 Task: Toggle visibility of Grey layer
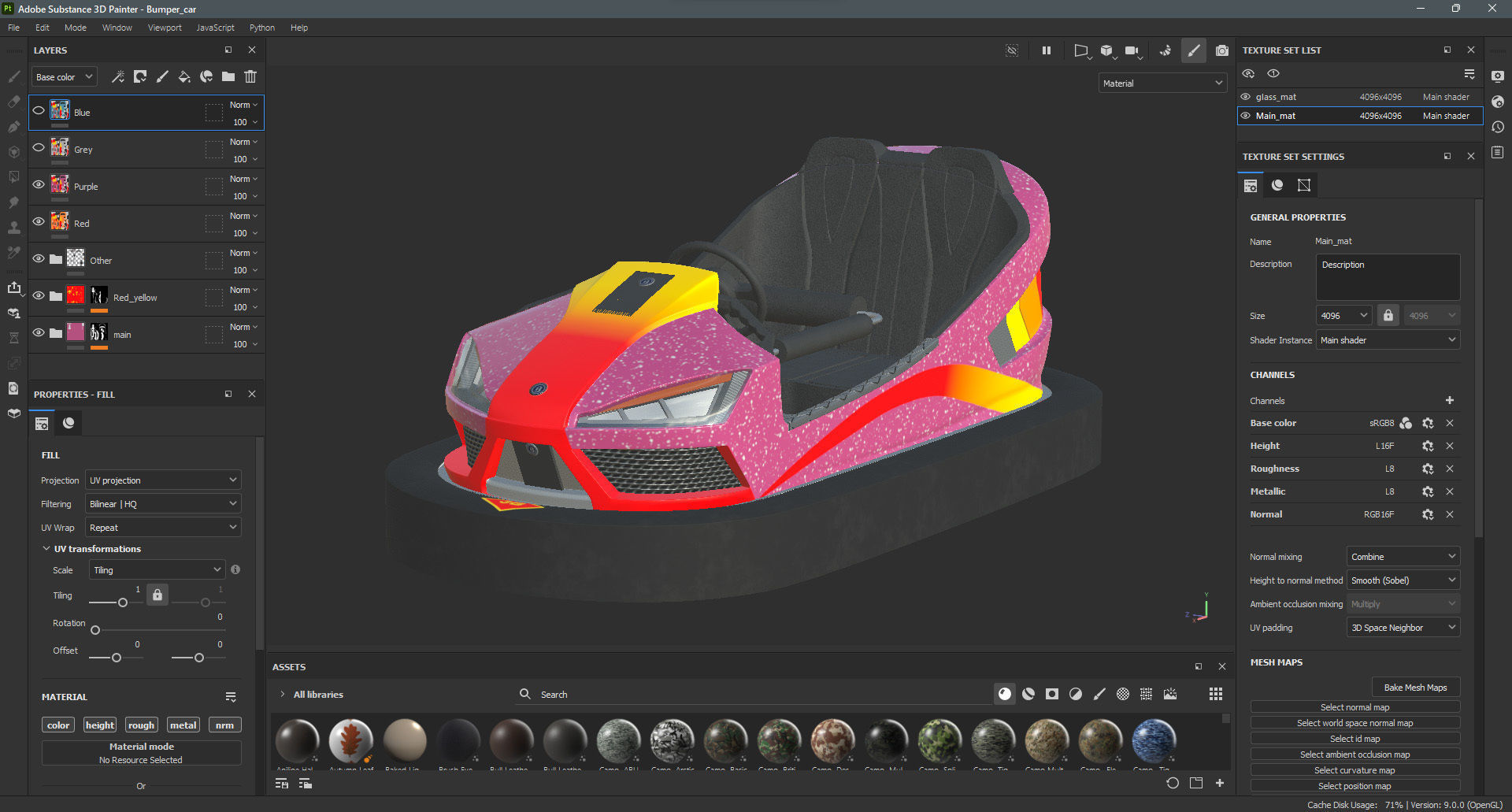(x=39, y=147)
